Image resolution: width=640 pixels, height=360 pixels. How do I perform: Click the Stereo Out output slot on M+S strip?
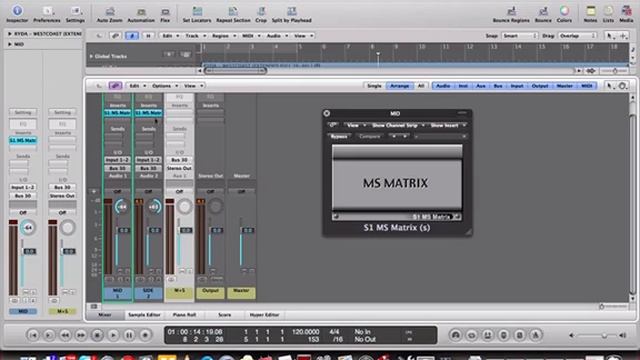pyautogui.click(x=179, y=168)
